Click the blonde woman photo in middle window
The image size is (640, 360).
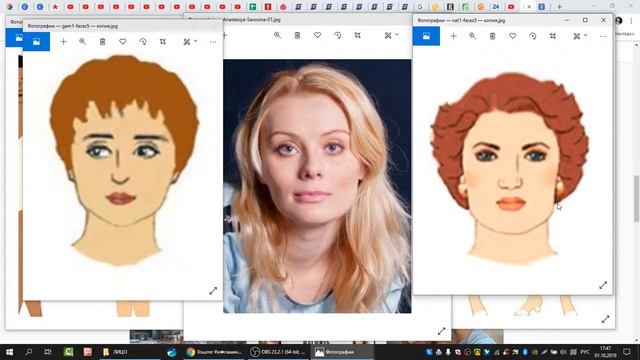(x=317, y=186)
